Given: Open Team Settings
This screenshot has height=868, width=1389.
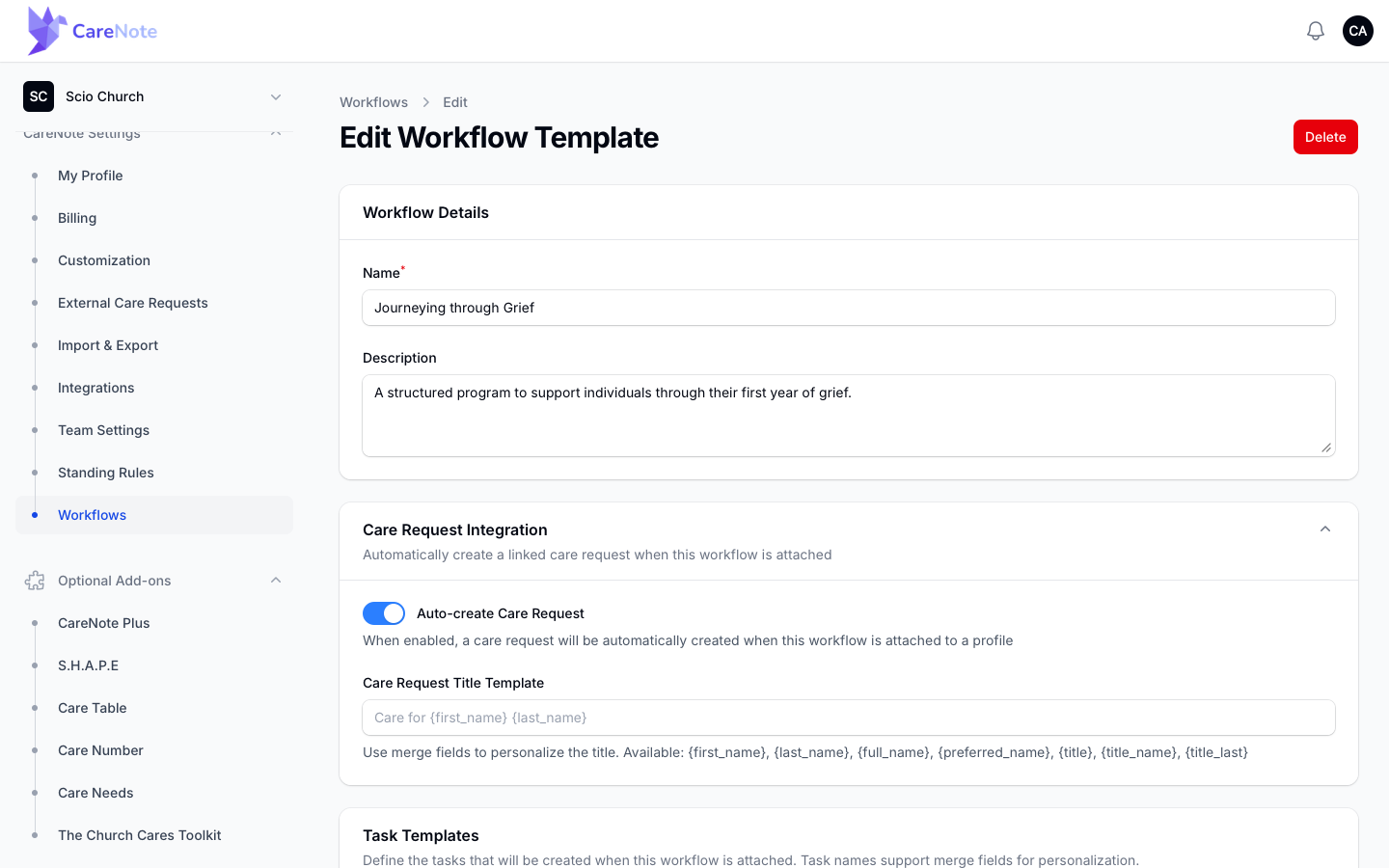Looking at the screenshot, I should click(x=154, y=430).
